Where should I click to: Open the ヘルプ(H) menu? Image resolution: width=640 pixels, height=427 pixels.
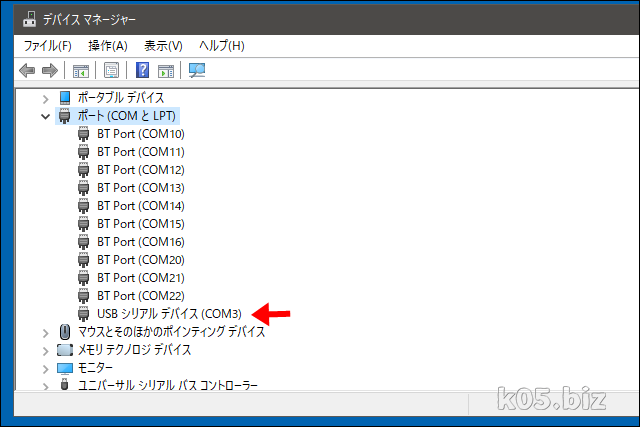pyautogui.click(x=222, y=46)
